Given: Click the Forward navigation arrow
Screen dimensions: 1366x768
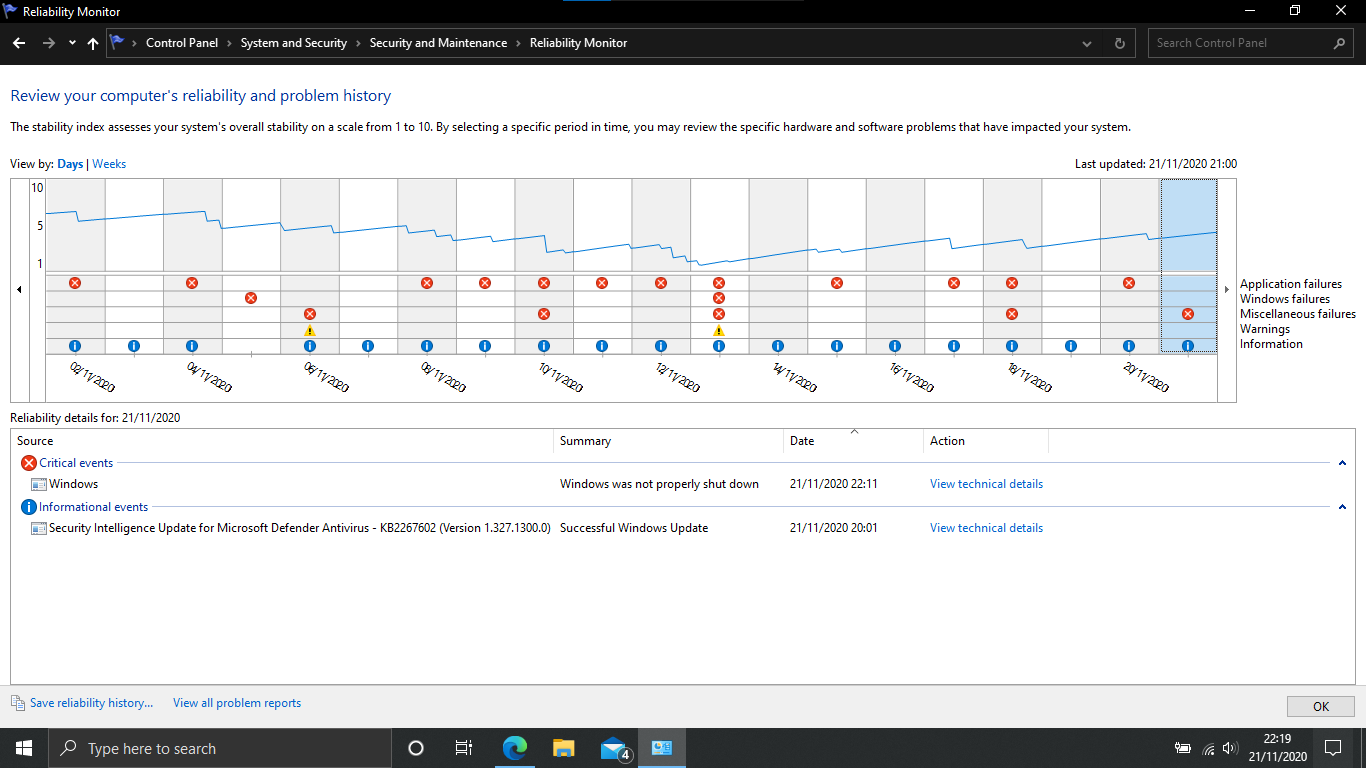Looking at the screenshot, I should [x=48, y=43].
